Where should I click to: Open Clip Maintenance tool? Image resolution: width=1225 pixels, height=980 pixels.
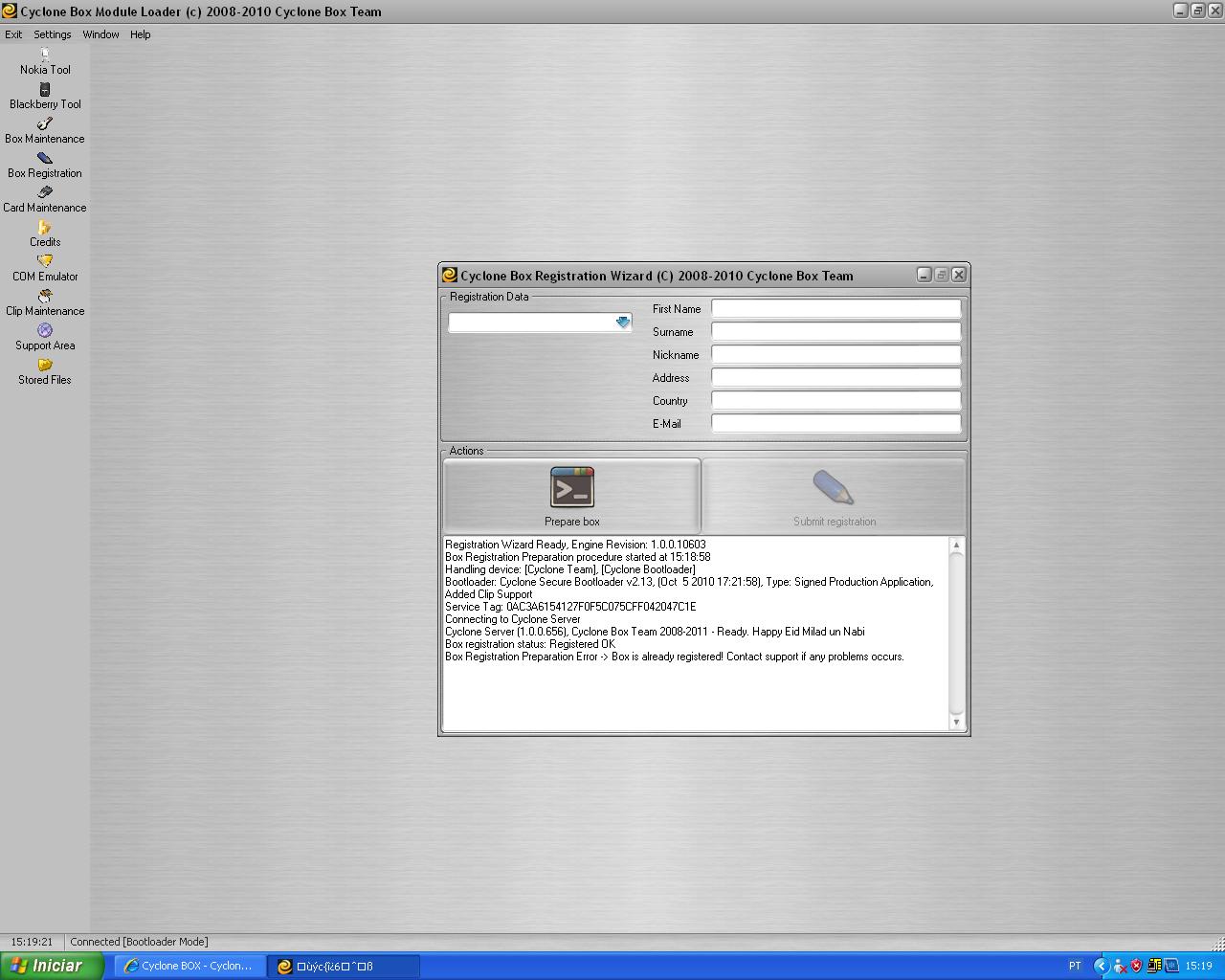pyautogui.click(x=45, y=303)
